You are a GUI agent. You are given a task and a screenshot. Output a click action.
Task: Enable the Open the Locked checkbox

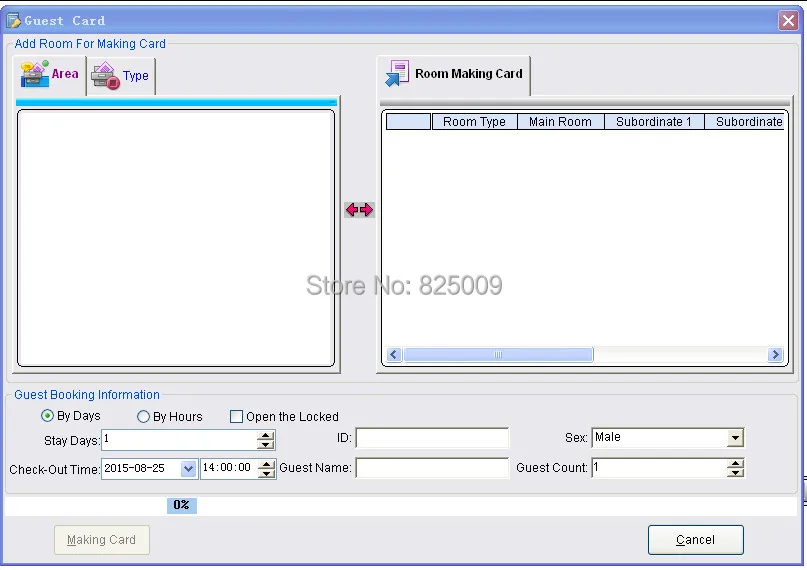click(x=236, y=417)
